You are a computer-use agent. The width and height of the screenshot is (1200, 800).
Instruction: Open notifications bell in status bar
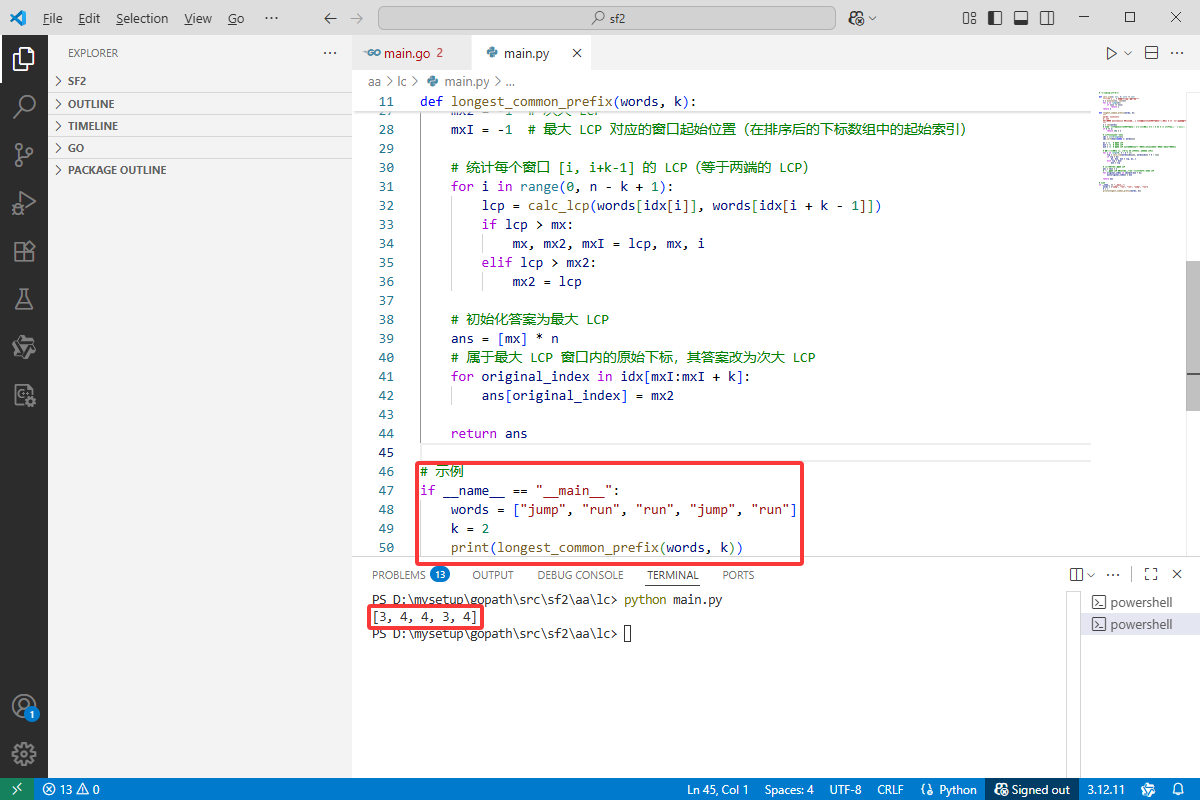coord(1180,789)
